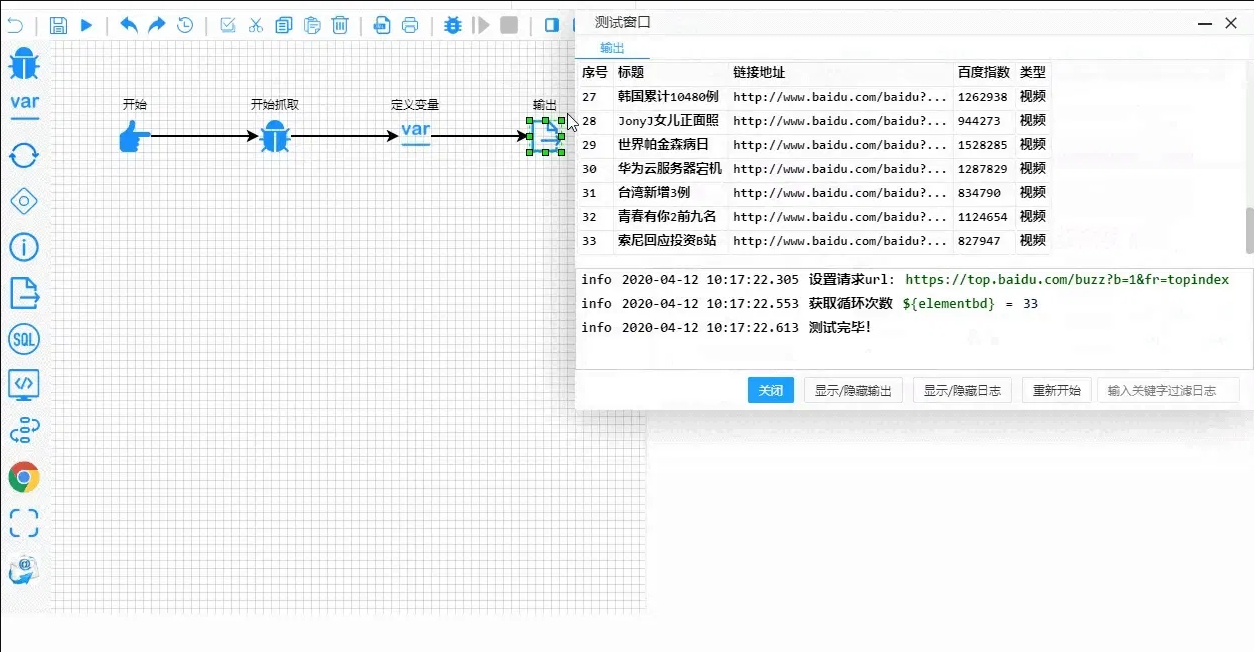Select the Chrome browser tool in sidebar
The width and height of the screenshot is (1254, 652).
pos(24,477)
